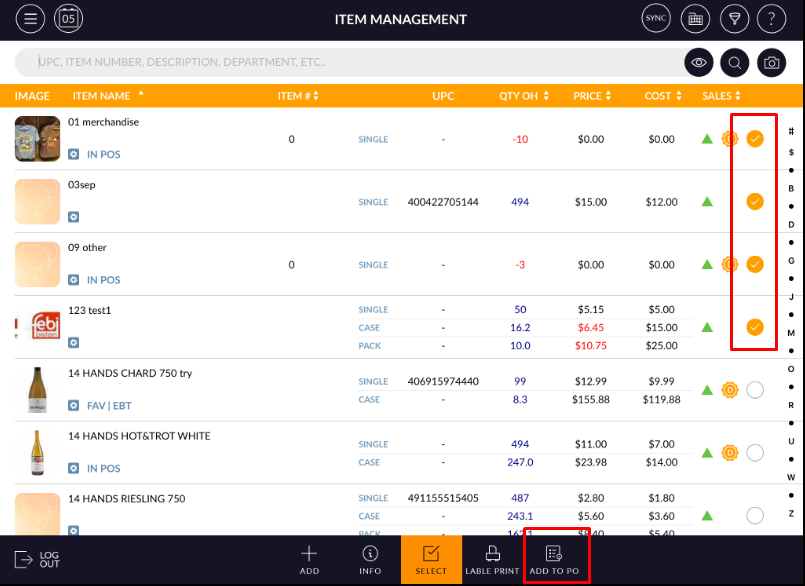Image resolution: width=805 pixels, height=586 pixels.
Task: Click the ADD button in bottom bar
Action: click(x=309, y=560)
